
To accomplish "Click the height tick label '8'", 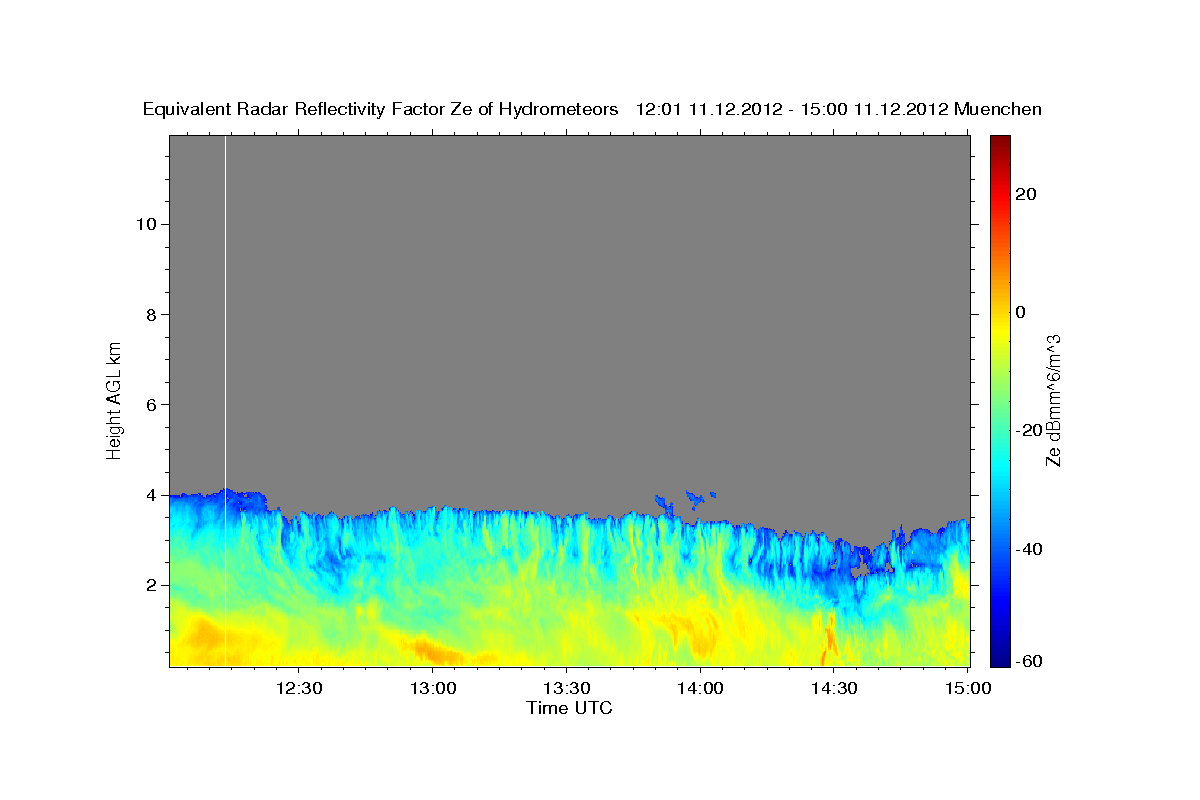I will point(152,314).
